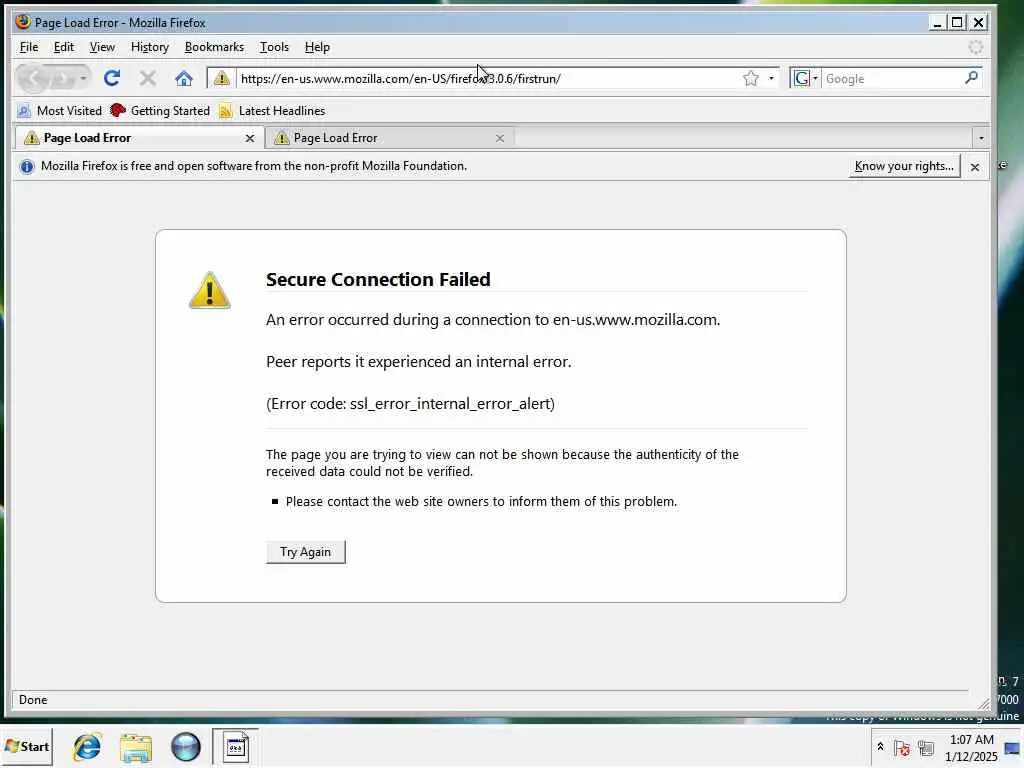
Task: Close the second Page Load Error tab
Action: [500, 138]
